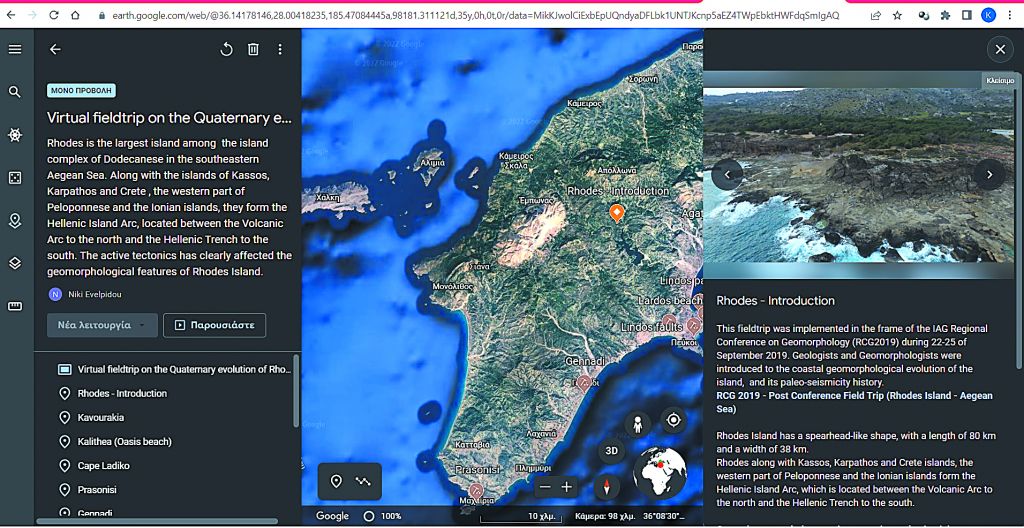Open the Chrome three-dot menu
The width and height of the screenshot is (1024, 528).
1010,15
